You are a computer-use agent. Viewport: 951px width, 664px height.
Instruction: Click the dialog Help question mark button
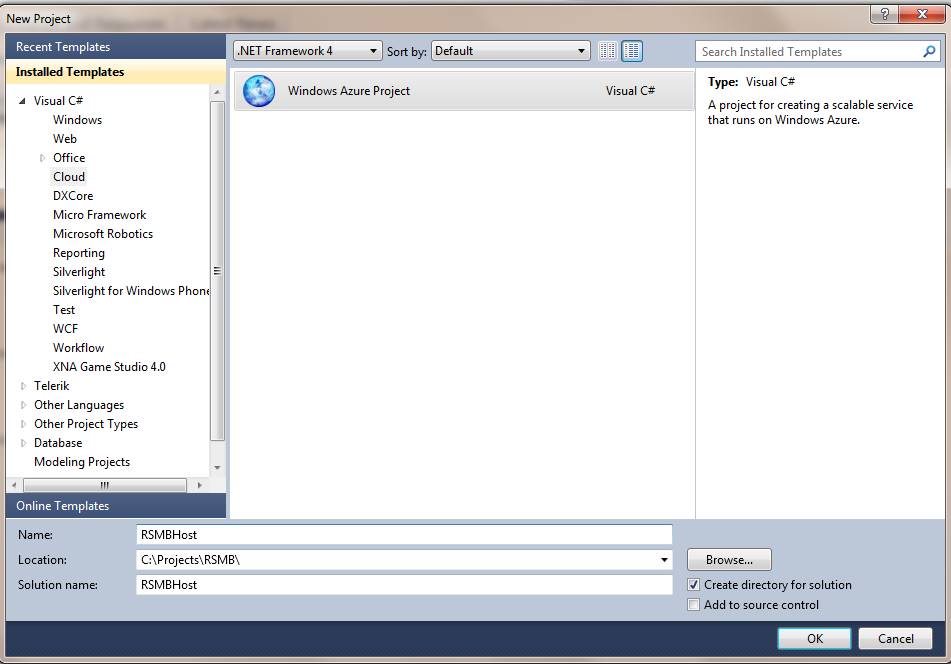click(884, 14)
